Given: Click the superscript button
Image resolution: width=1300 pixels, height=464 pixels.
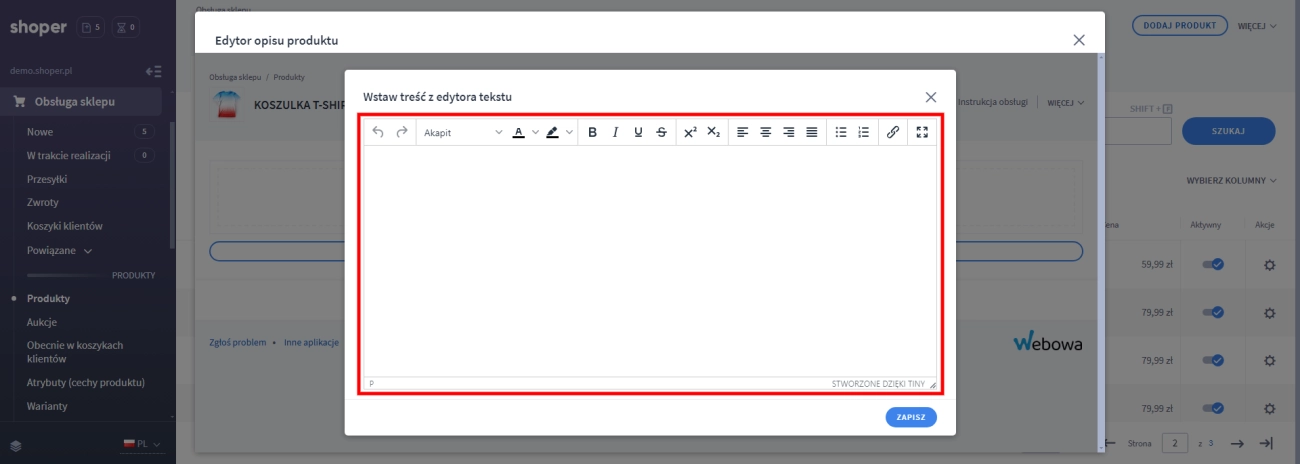Looking at the screenshot, I should pyautogui.click(x=690, y=132).
